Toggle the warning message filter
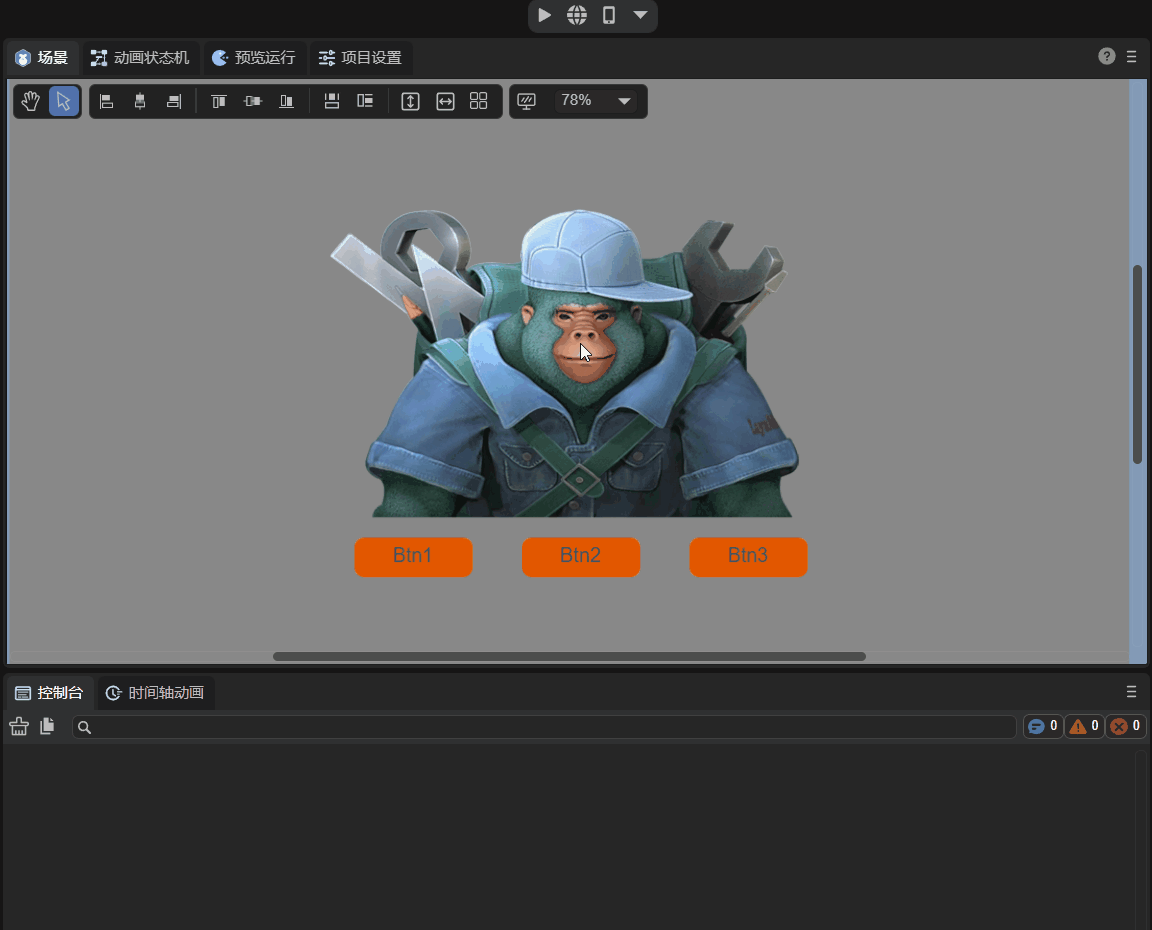The width and height of the screenshot is (1152, 930). tap(1084, 727)
